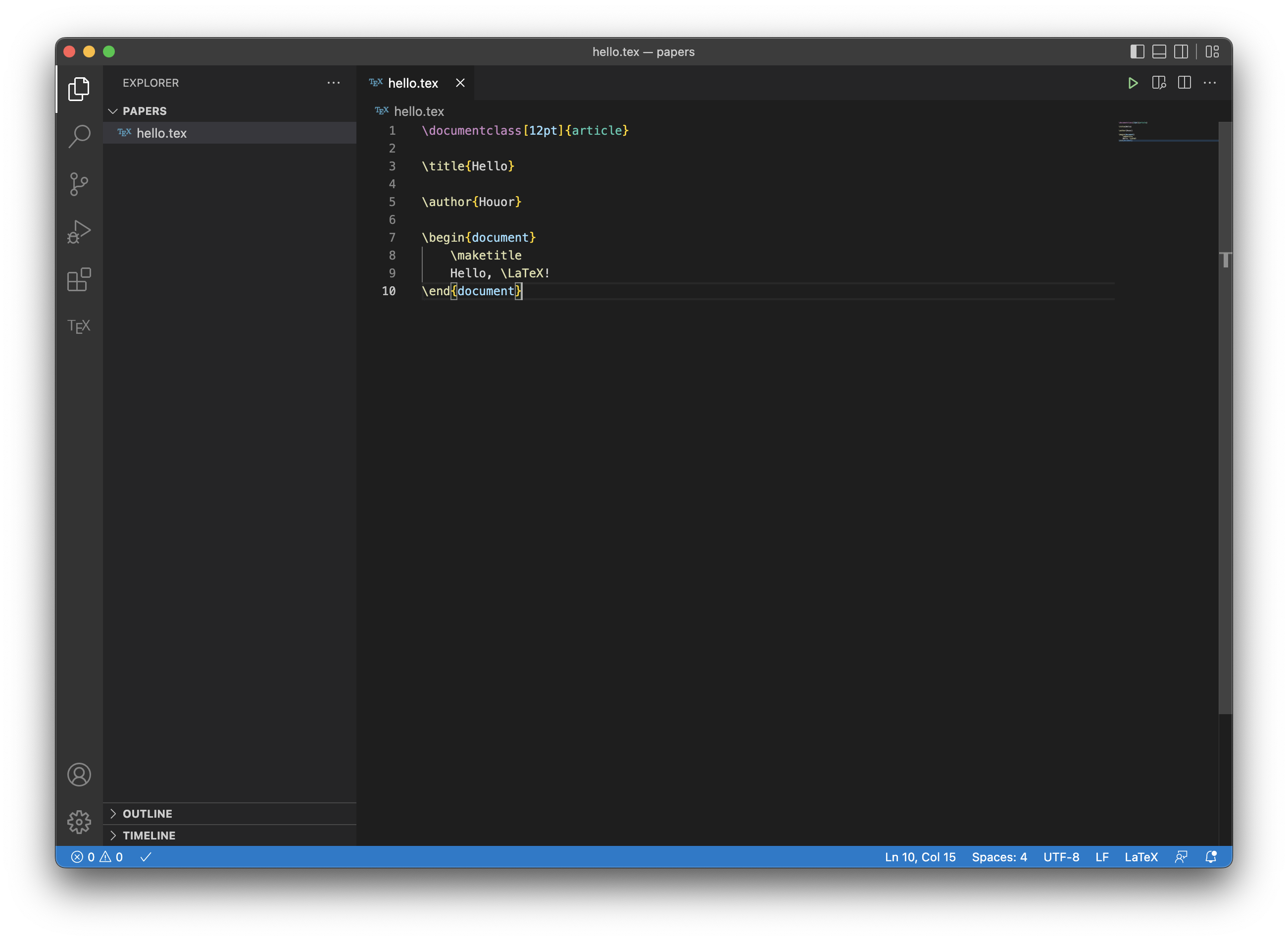The height and width of the screenshot is (941, 1288).
Task: Click the notifications bell in status bar
Action: [1211, 857]
